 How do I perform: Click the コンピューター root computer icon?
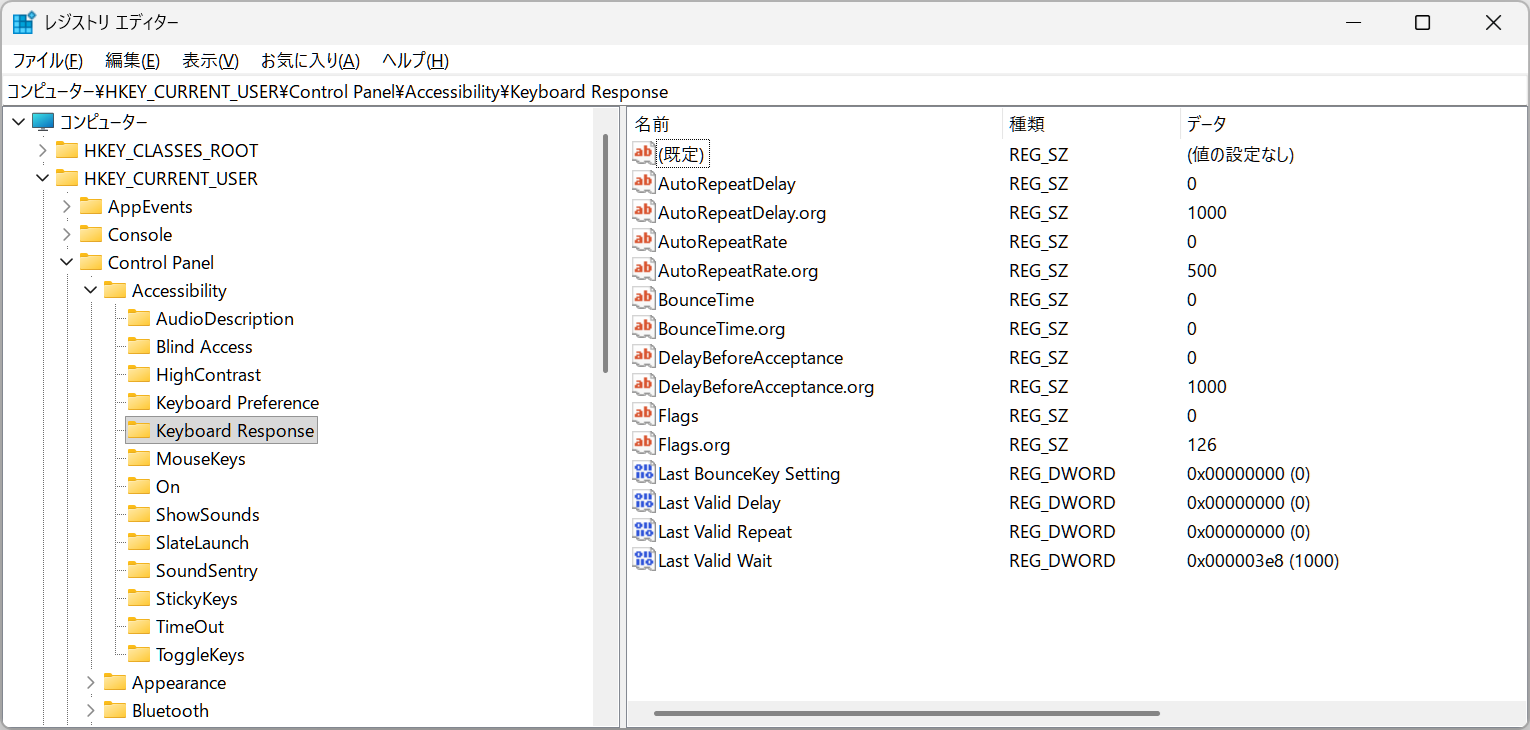point(43,122)
